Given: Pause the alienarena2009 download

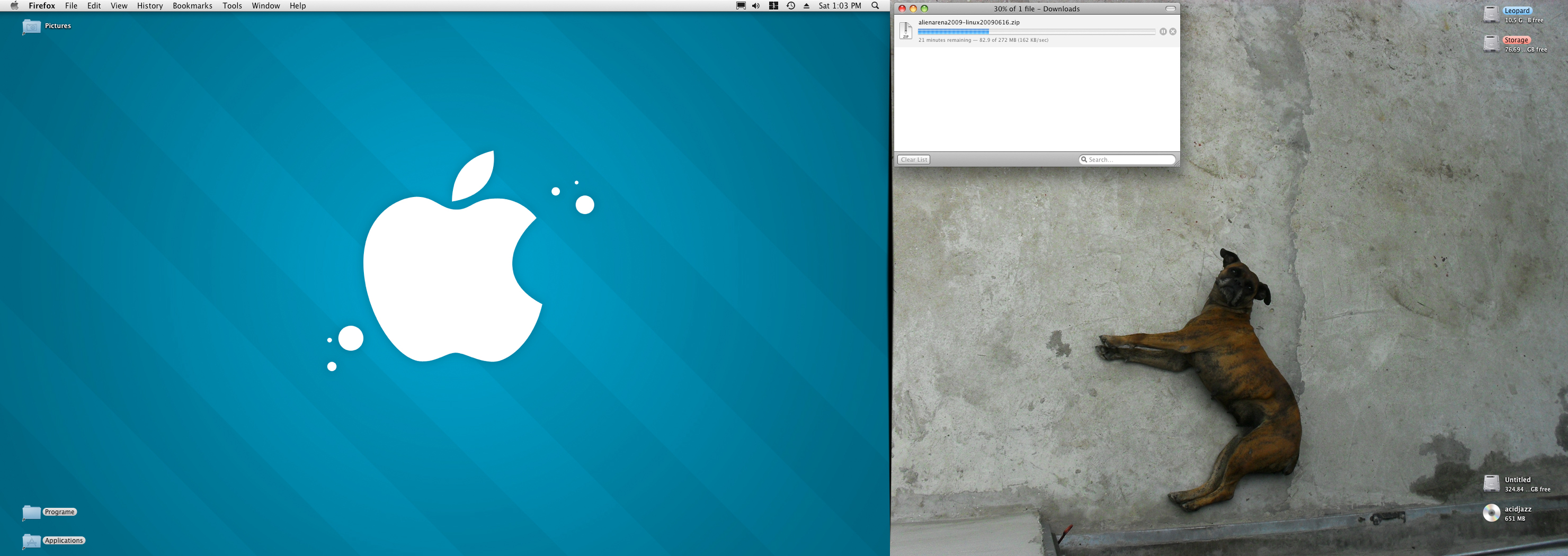Looking at the screenshot, I should click(1163, 32).
